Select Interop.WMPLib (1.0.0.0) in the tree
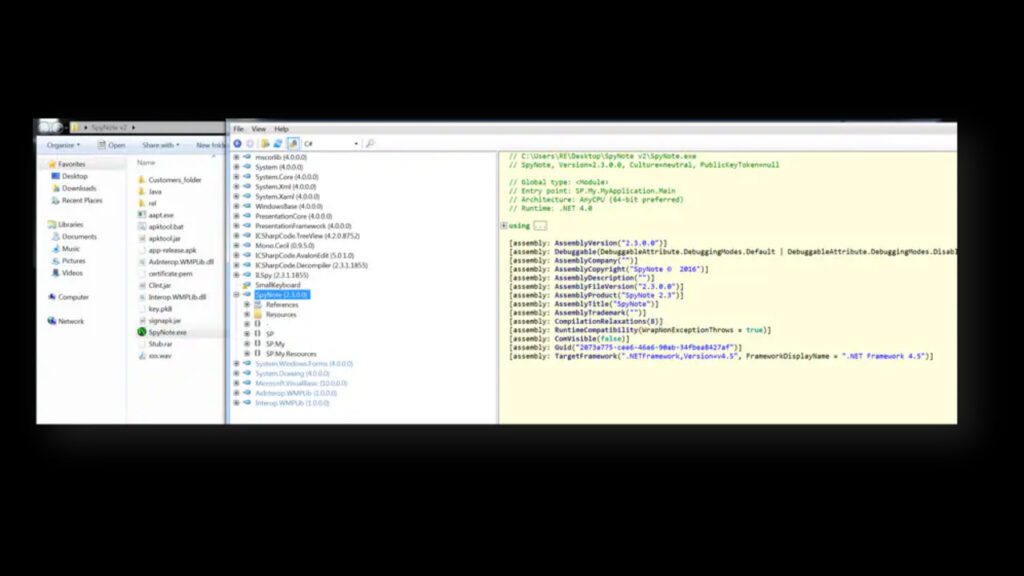1024x576 pixels. (x=292, y=403)
